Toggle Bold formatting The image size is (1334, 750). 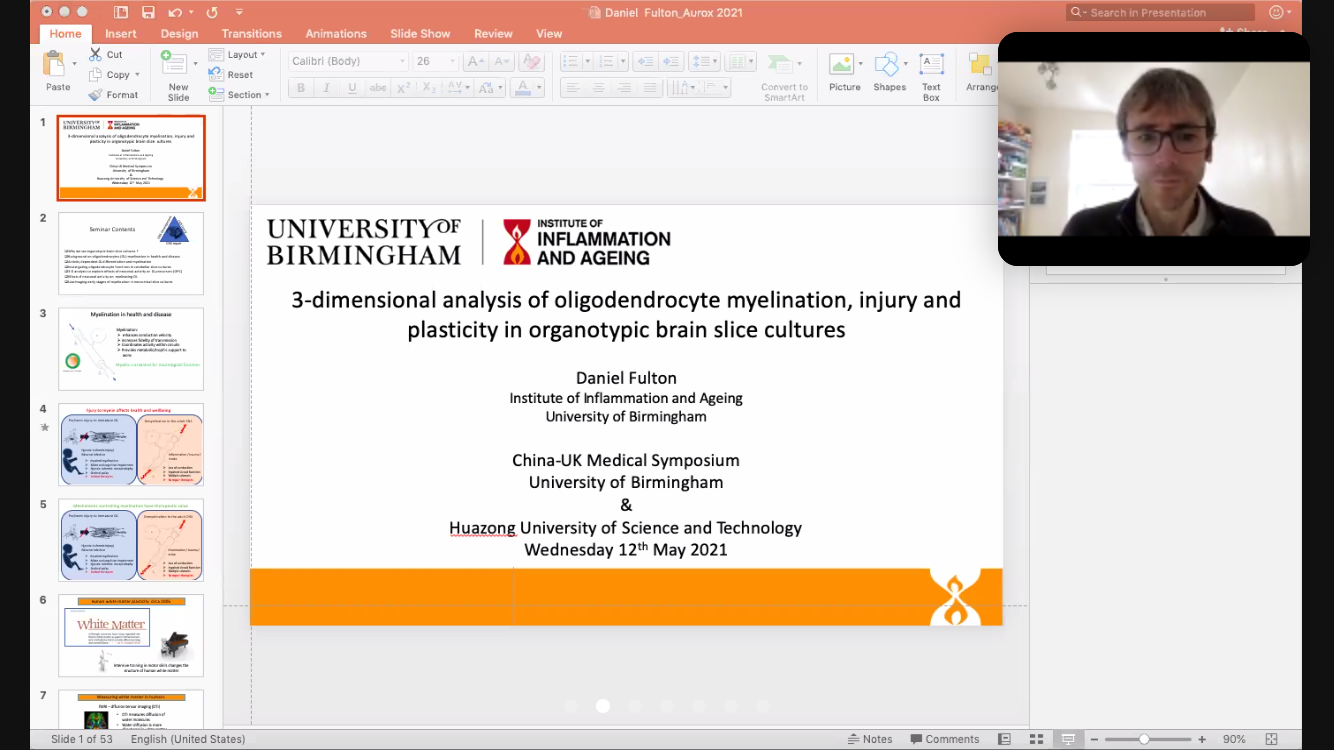pyautogui.click(x=300, y=88)
